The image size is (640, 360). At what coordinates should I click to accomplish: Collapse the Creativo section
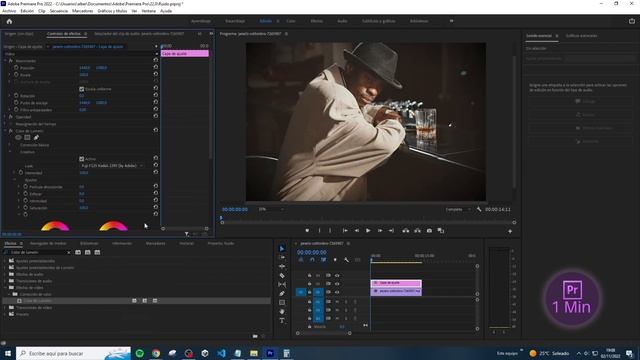click(10, 152)
